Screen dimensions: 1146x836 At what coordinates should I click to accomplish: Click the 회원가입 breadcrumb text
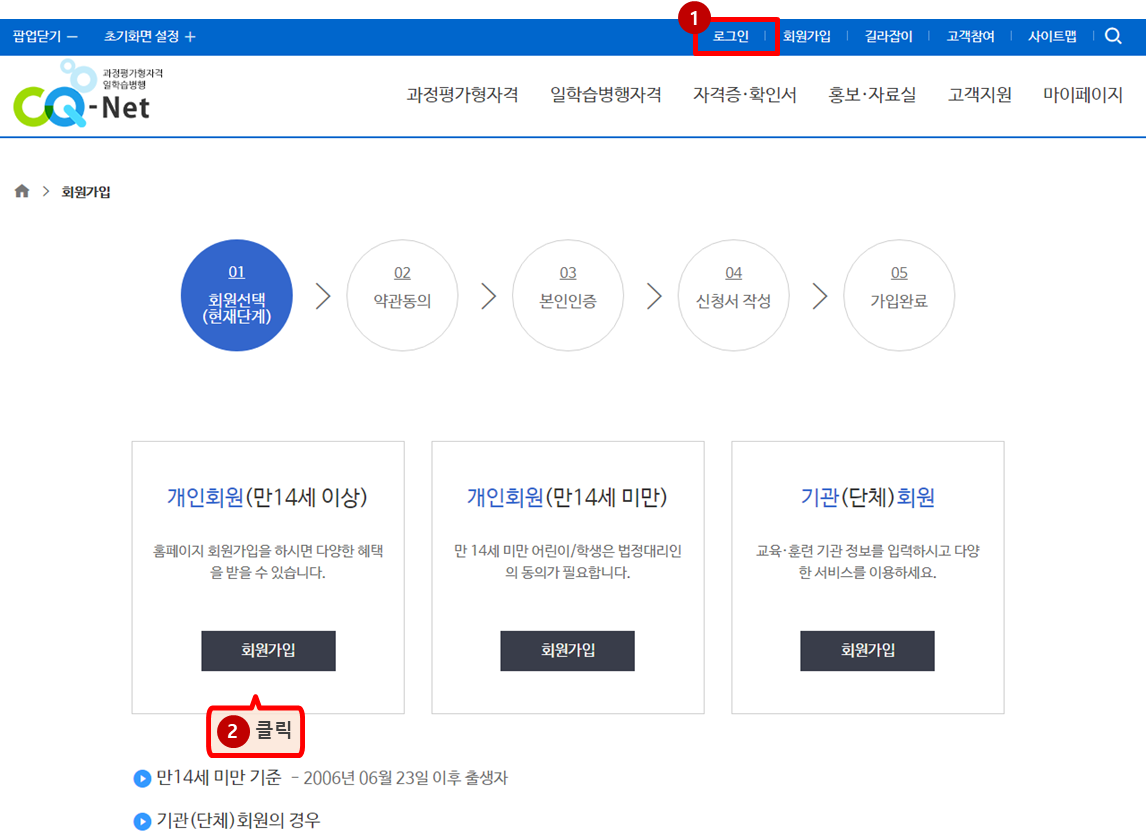86,191
